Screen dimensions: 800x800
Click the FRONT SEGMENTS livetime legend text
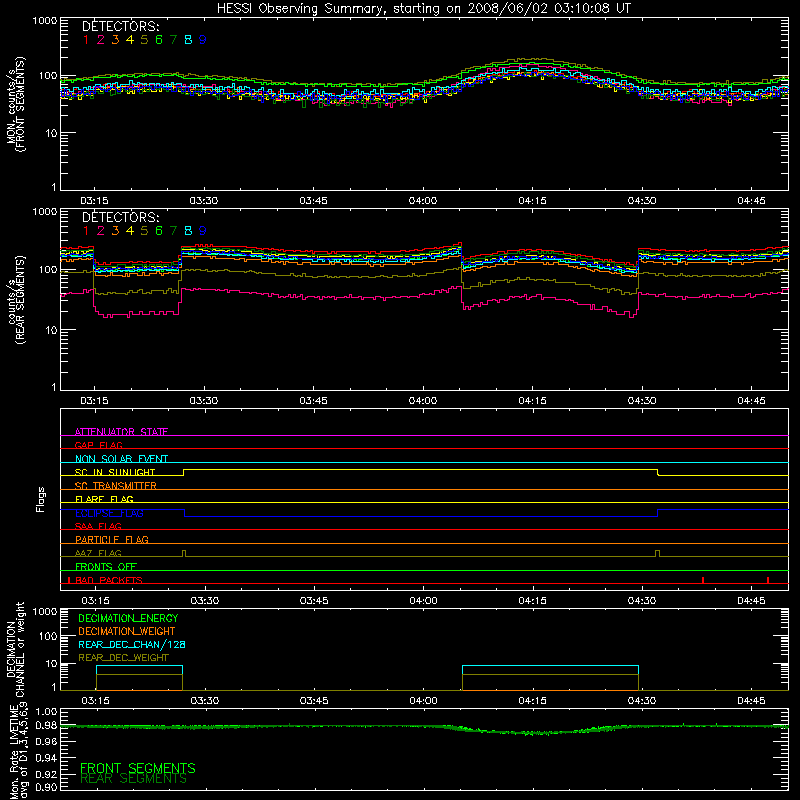(x=138, y=768)
